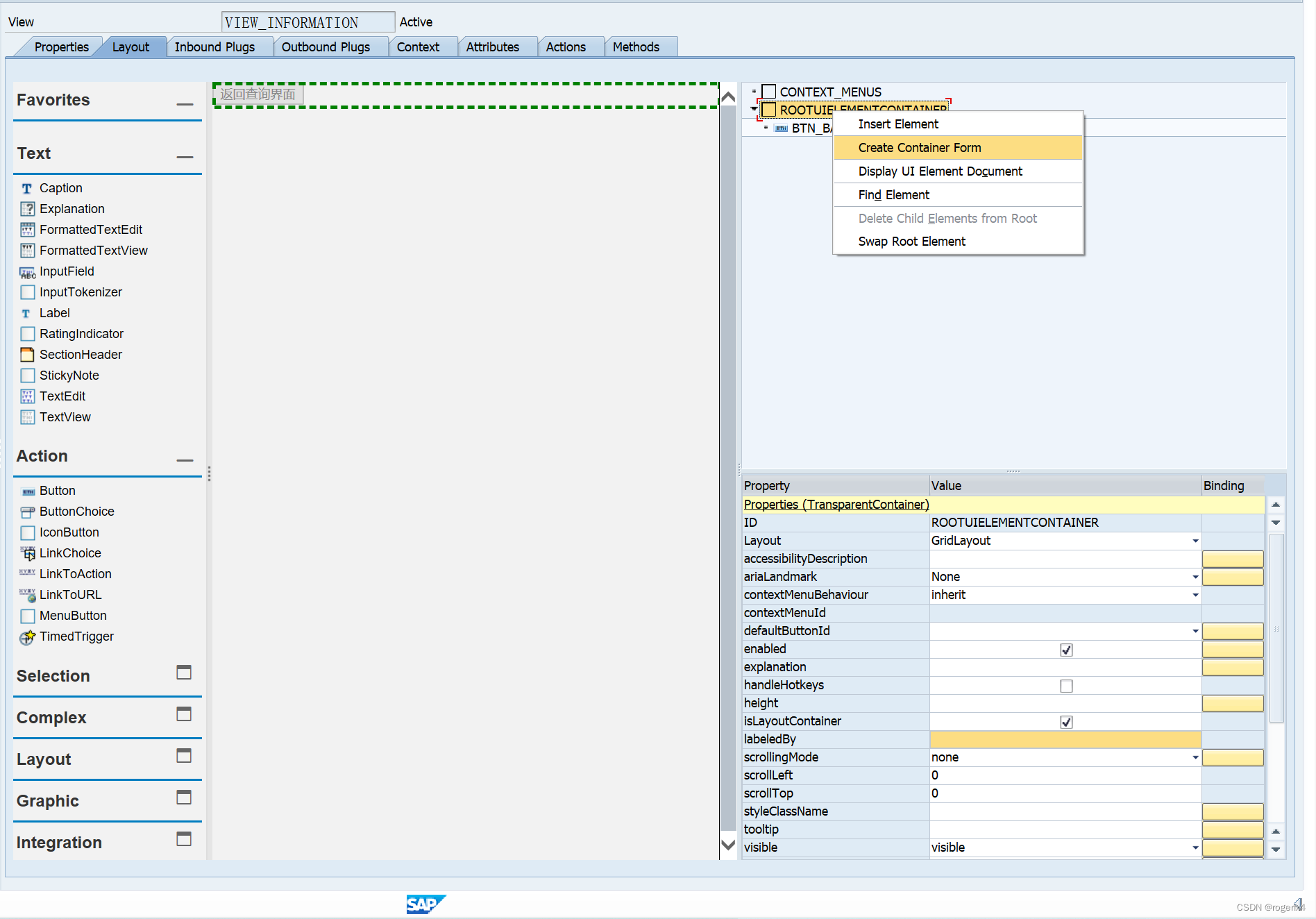Toggle the isLayoutContainer checkbox
The height and width of the screenshot is (919, 1316).
1066,722
